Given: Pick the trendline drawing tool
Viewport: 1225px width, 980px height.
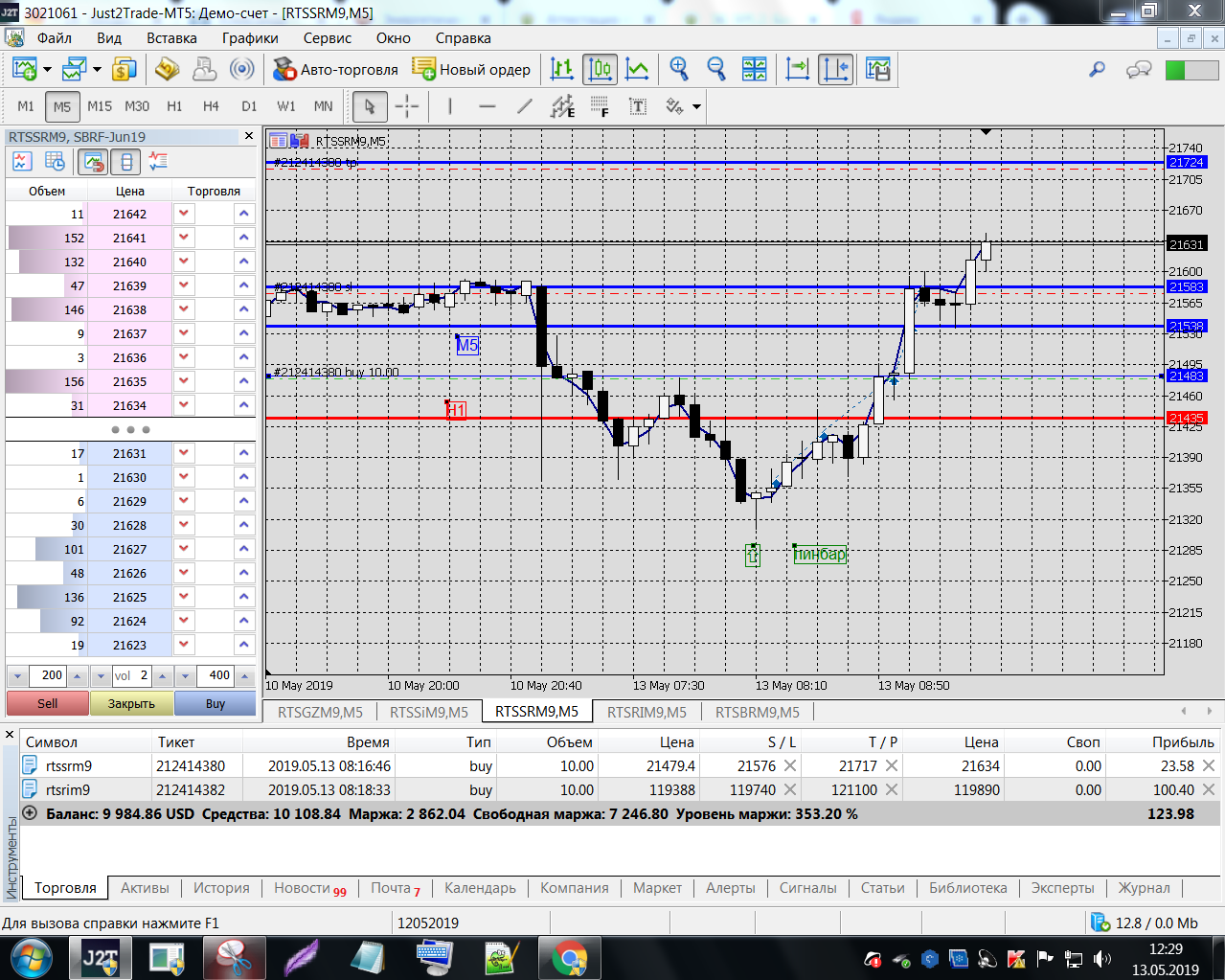Looking at the screenshot, I should 524,106.
